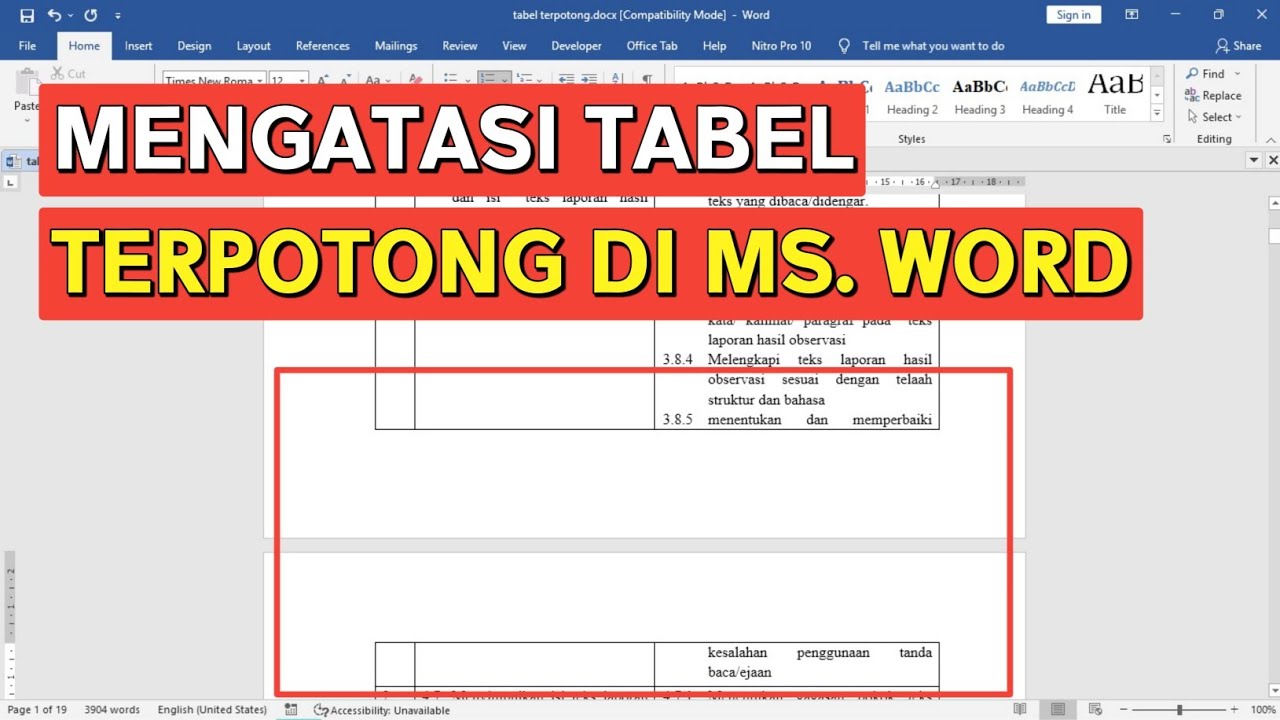Open the Help tab
This screenshot has height=720, width=1280.
tap(714, 46)
